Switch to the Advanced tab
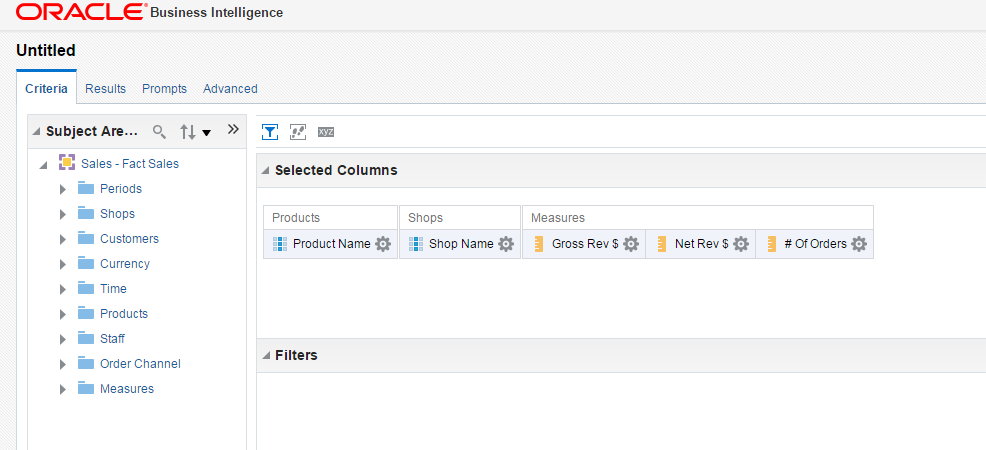The width and height of the screenshot is (986, 450). pyautogui.click(x=230, y=89)
